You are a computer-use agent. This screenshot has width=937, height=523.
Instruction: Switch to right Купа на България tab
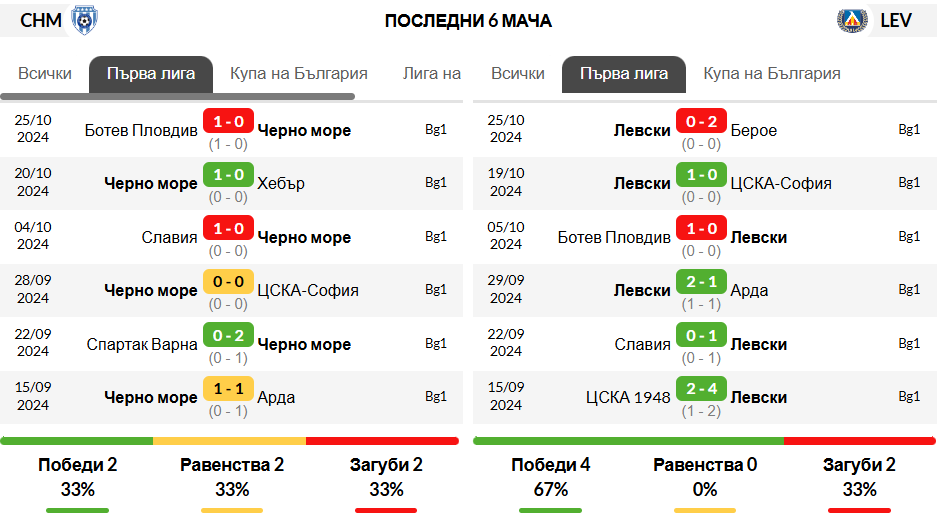pyautogui.click(x=771, y=74)
